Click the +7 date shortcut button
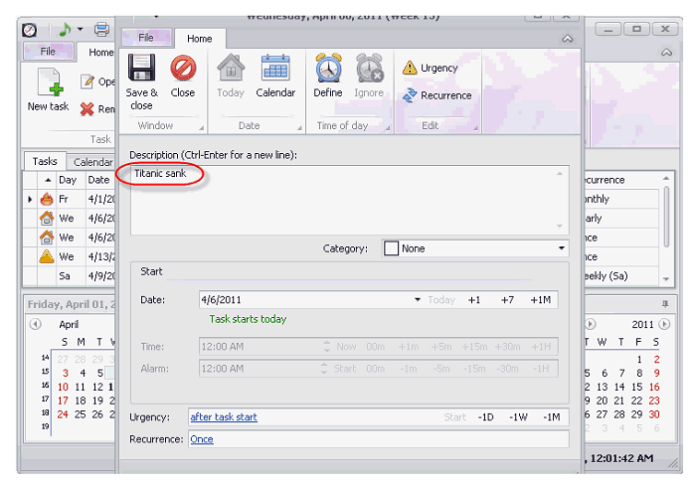The image size is (696, 483). pyautogui.click(x=507, y=300)
